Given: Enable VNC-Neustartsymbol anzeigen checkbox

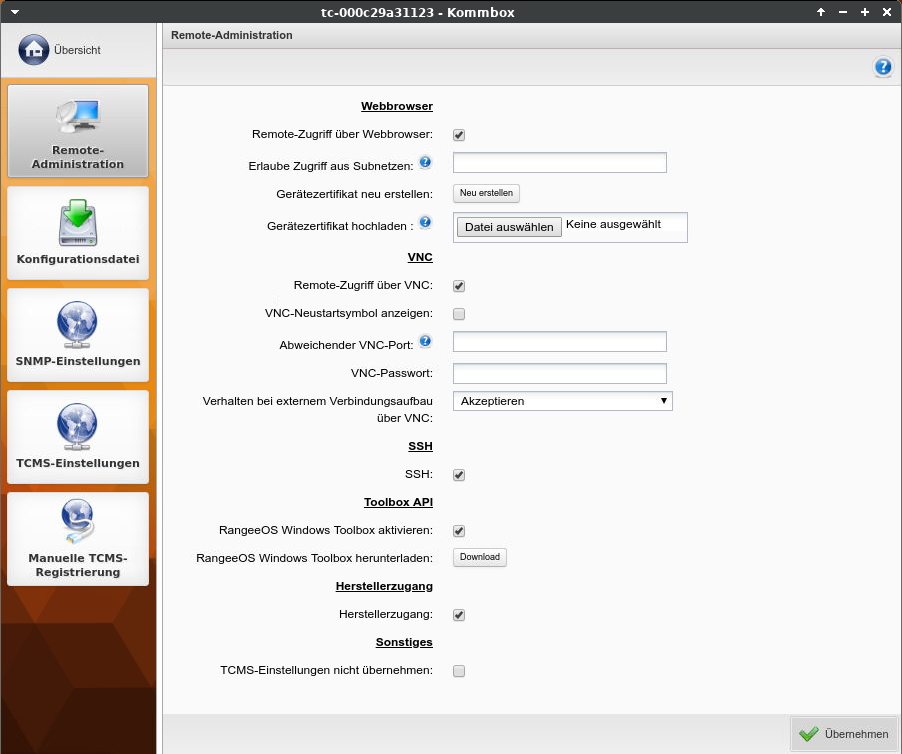Looking at the screenshot, I should 459,314.
